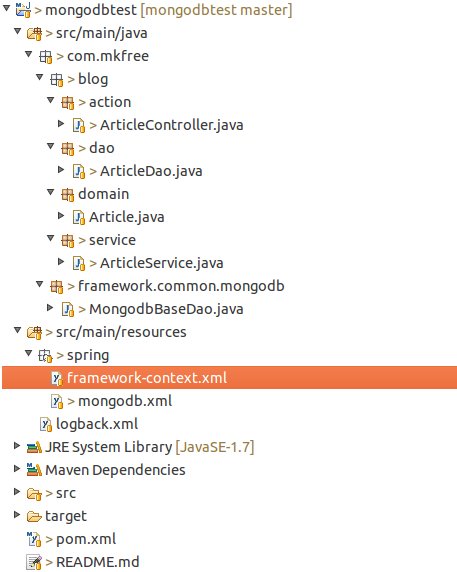The height and width of the screenshot is (572, 457).
Task: Collapse the src/main/resources node
Action: pos(18,330)
